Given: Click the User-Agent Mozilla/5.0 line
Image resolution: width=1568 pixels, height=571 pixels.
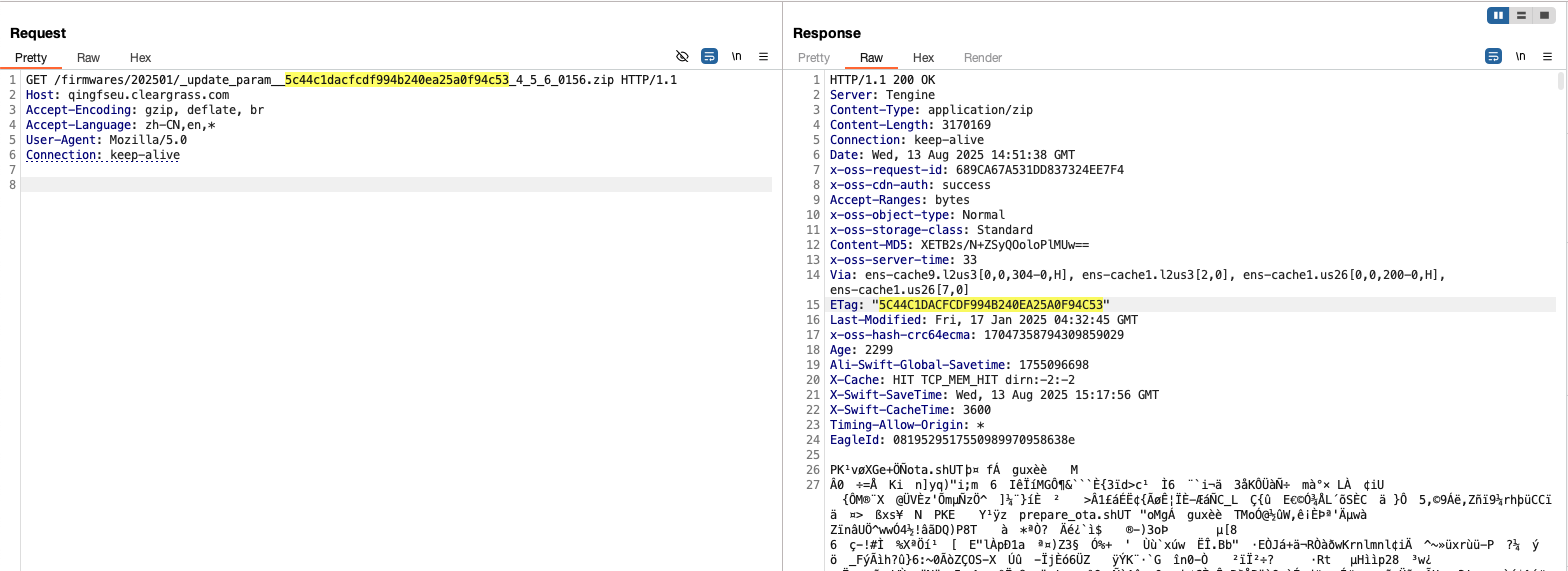Looking at the screenshot, I should pyautogui.click(x=106, y=140).
